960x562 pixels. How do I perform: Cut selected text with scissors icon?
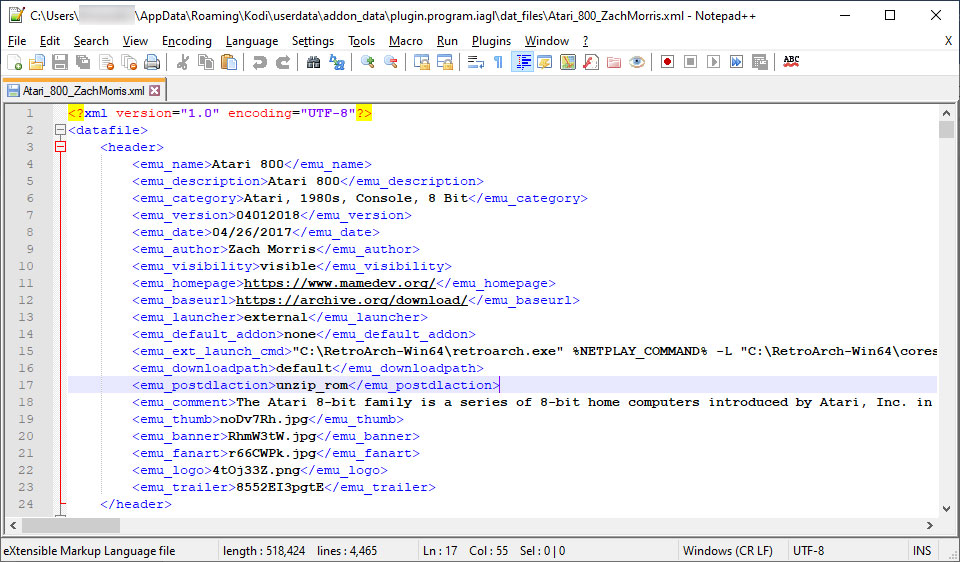182,62
